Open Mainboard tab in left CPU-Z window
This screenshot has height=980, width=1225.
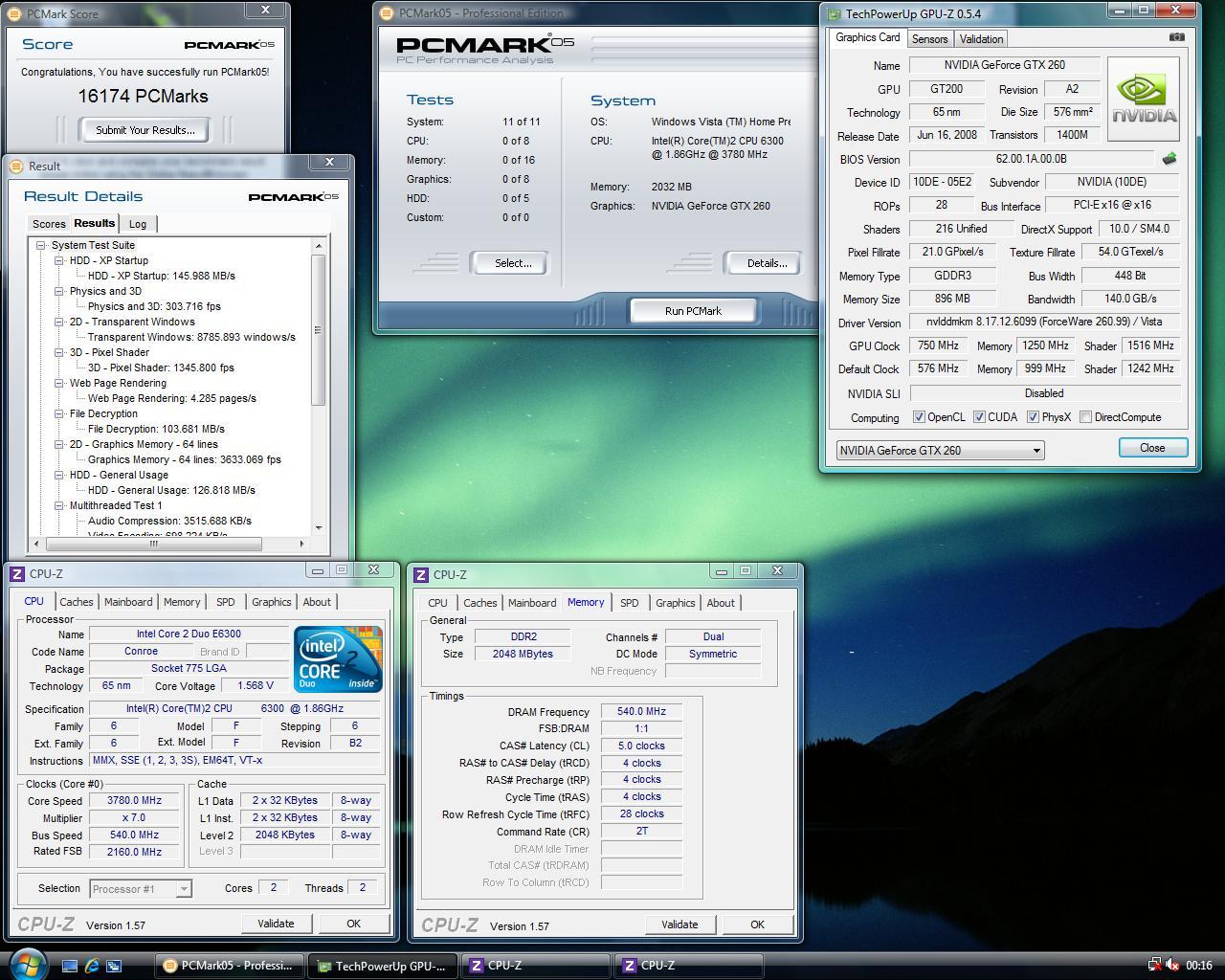tap(128, 602)
